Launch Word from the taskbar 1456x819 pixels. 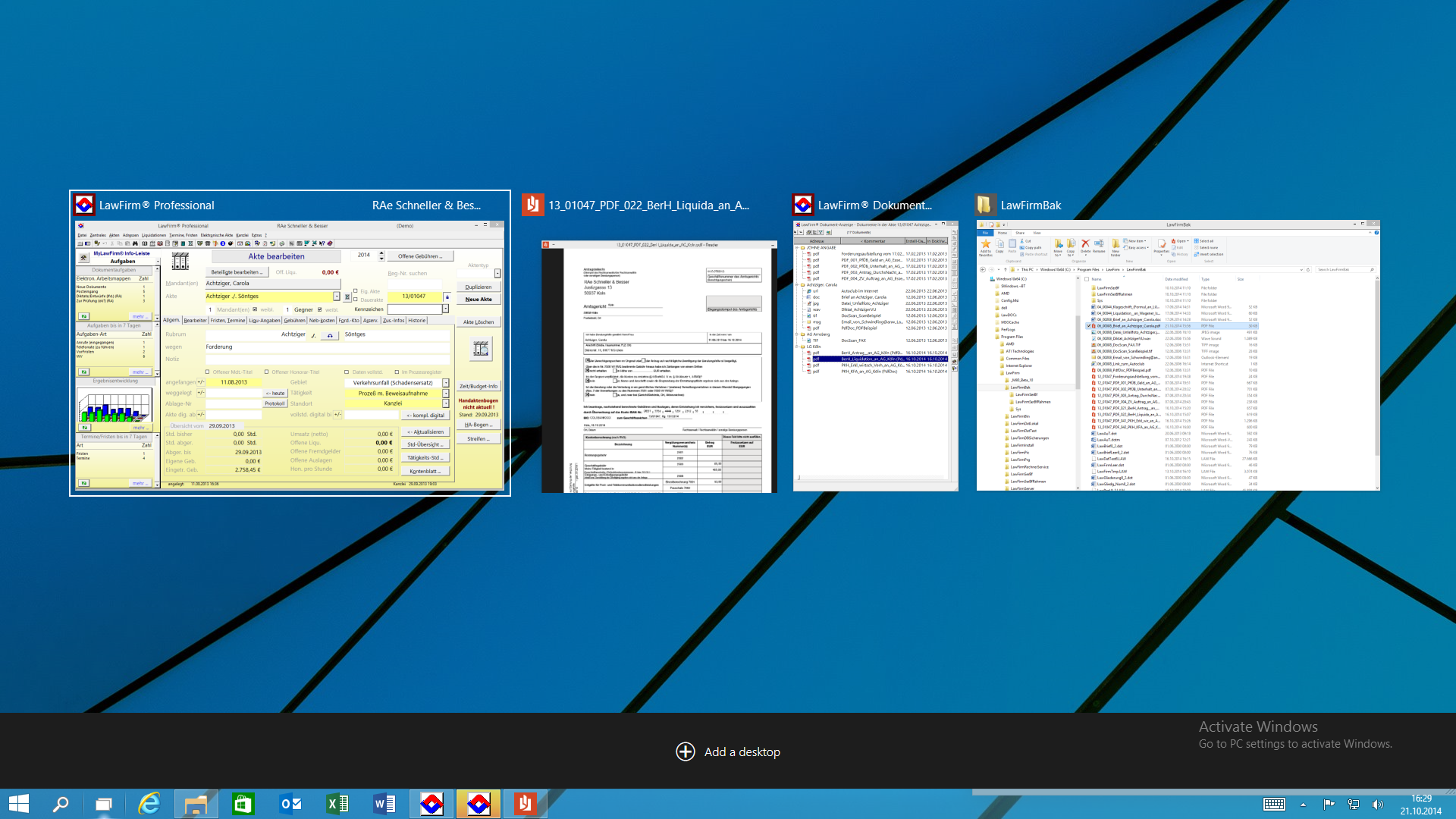click(384, 804)
